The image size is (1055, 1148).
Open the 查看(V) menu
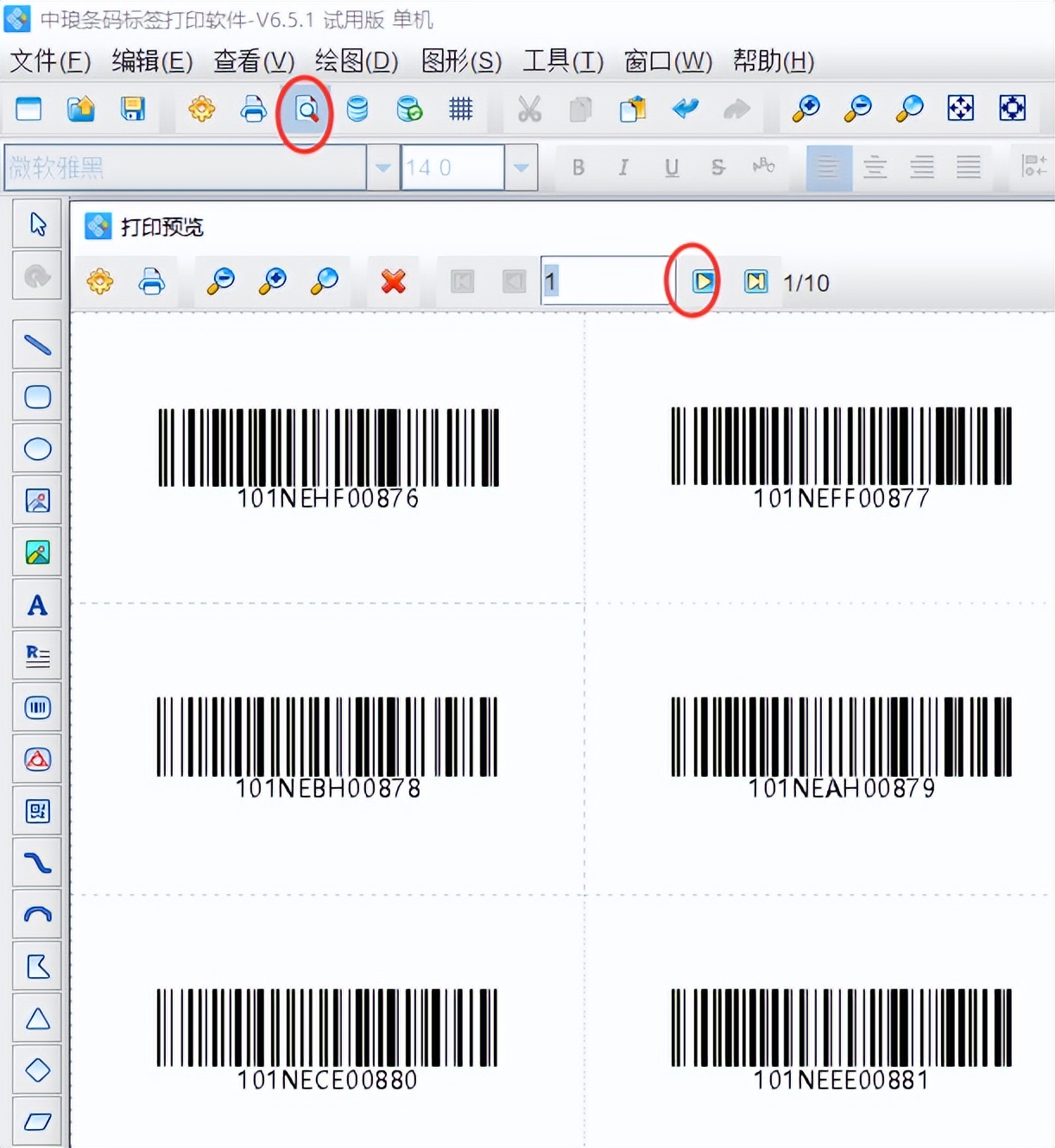254,61
